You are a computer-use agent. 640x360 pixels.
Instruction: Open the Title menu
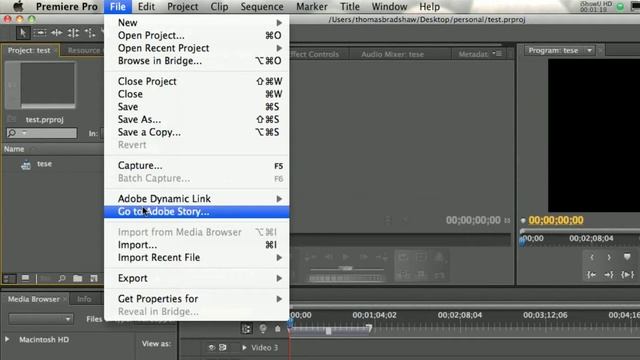point(350,7)
